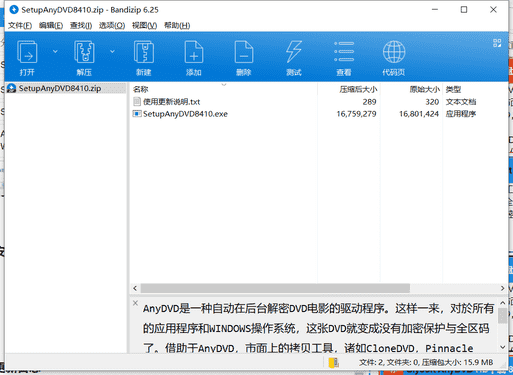513x375 pixels.
Task: Click the left arrow of horizontal scrollbar
Action: click(135, 288)
